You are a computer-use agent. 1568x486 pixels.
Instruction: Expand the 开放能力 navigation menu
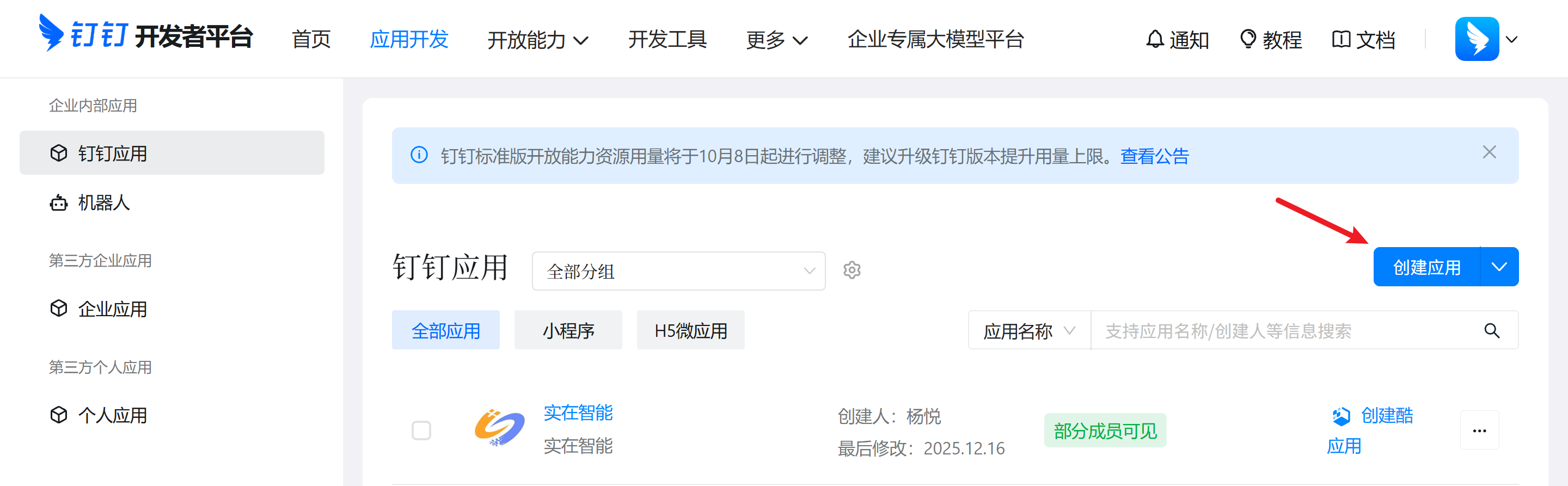[537, 40]
